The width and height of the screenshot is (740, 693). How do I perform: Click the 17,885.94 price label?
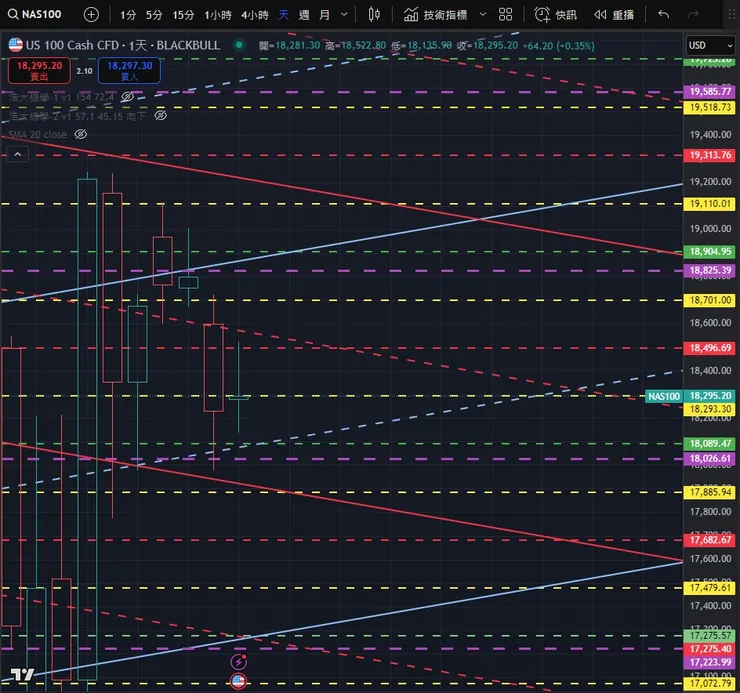[x=710, y=492]
